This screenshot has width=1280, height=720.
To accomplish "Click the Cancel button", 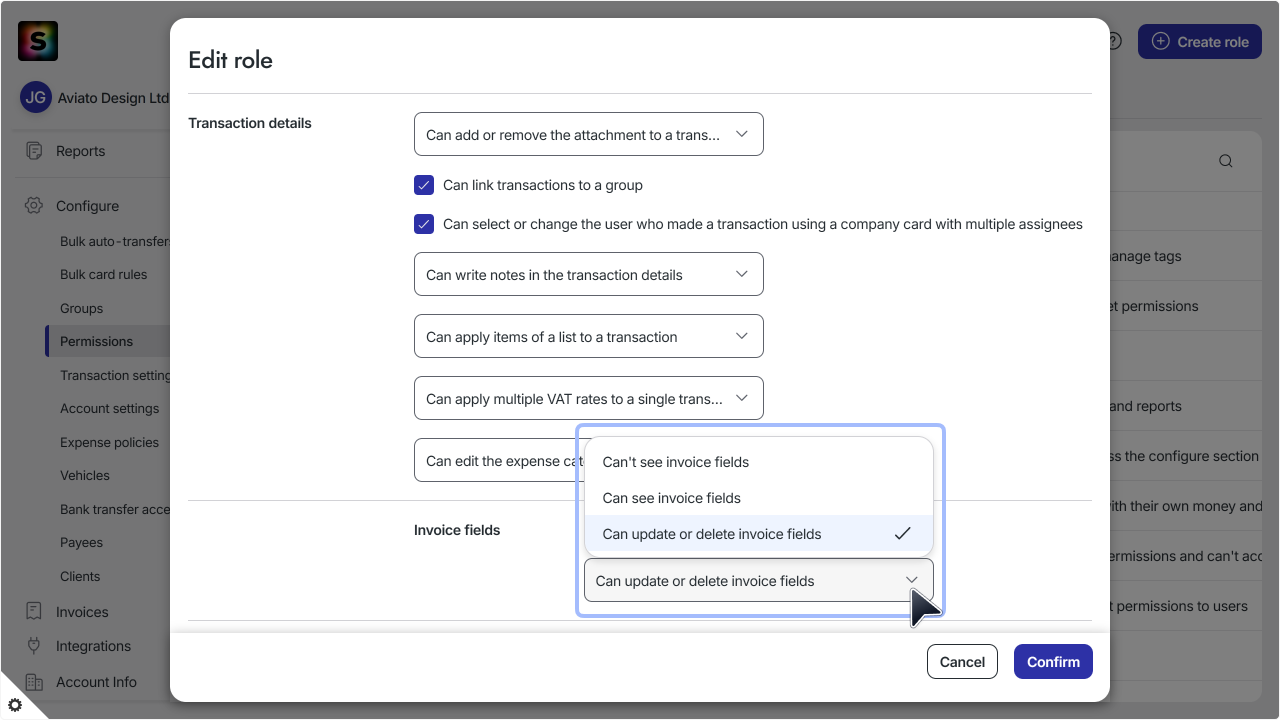I will point(962,662).
